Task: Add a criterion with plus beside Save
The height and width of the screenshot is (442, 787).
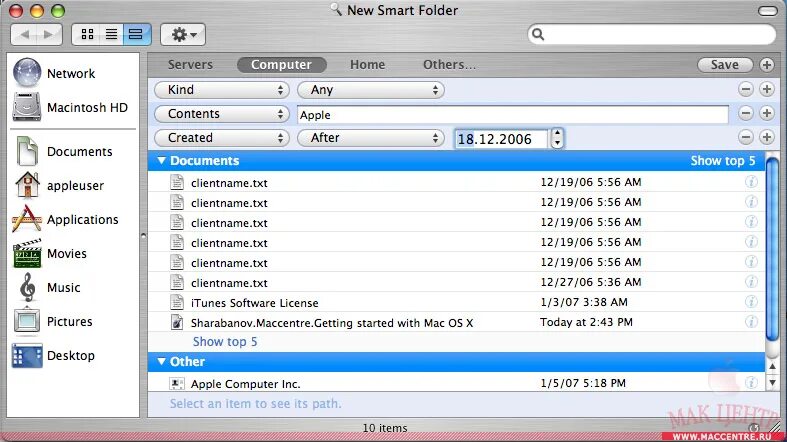Action: click(x=766, y=65)
